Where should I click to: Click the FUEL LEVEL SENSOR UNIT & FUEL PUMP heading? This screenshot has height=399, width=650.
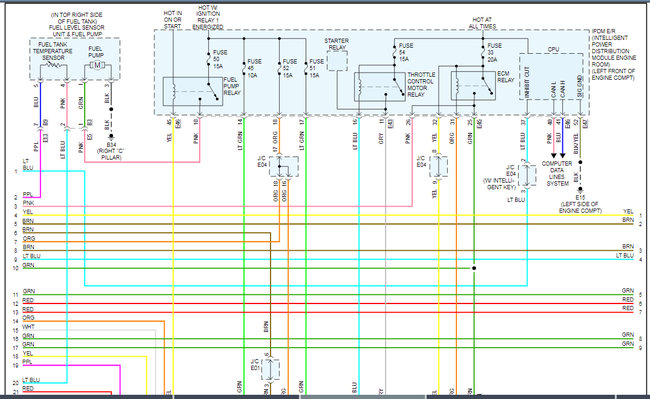77,24
